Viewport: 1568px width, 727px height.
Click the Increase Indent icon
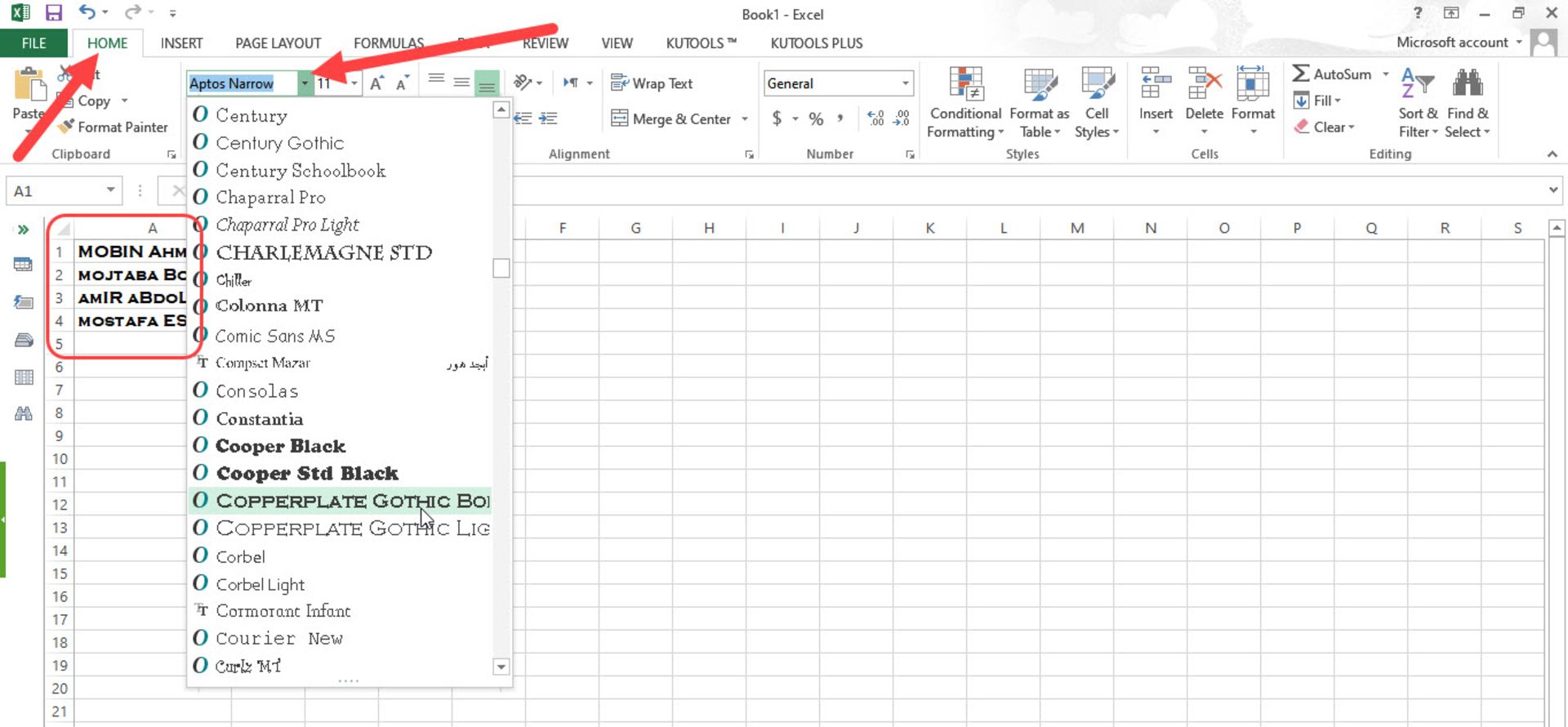[549, 118]
